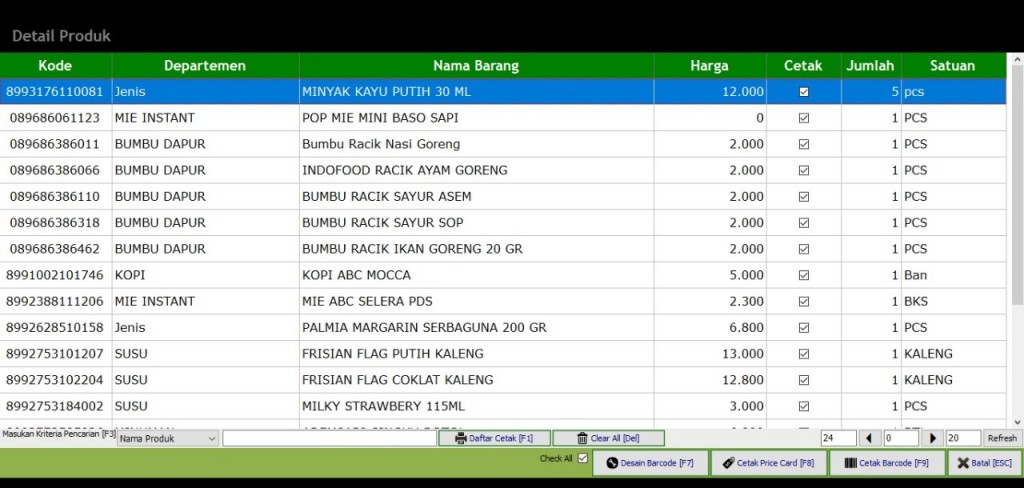The height and width of the screenshot is (488, 1024).
Task: Select code cell 8993176110081
Action: point(56,92)
